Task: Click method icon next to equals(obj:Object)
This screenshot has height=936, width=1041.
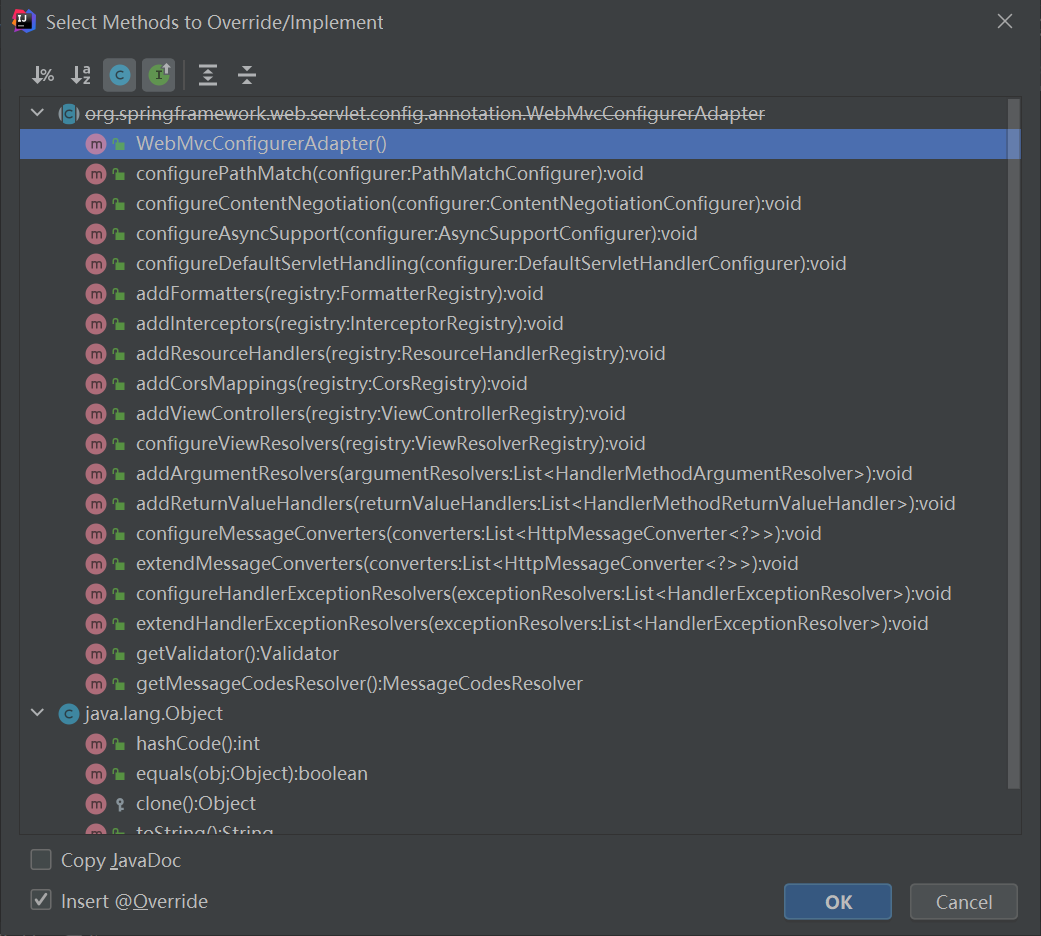Action: point(96,774)
